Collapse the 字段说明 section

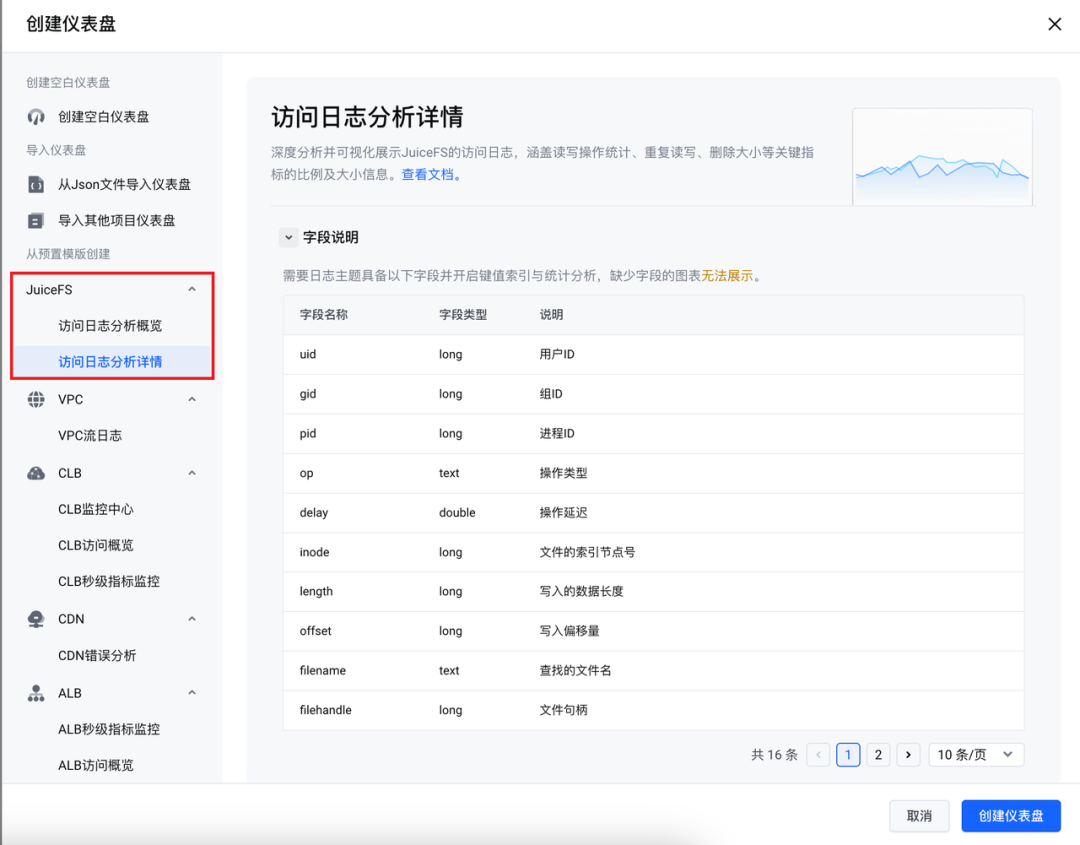[289, 238]
